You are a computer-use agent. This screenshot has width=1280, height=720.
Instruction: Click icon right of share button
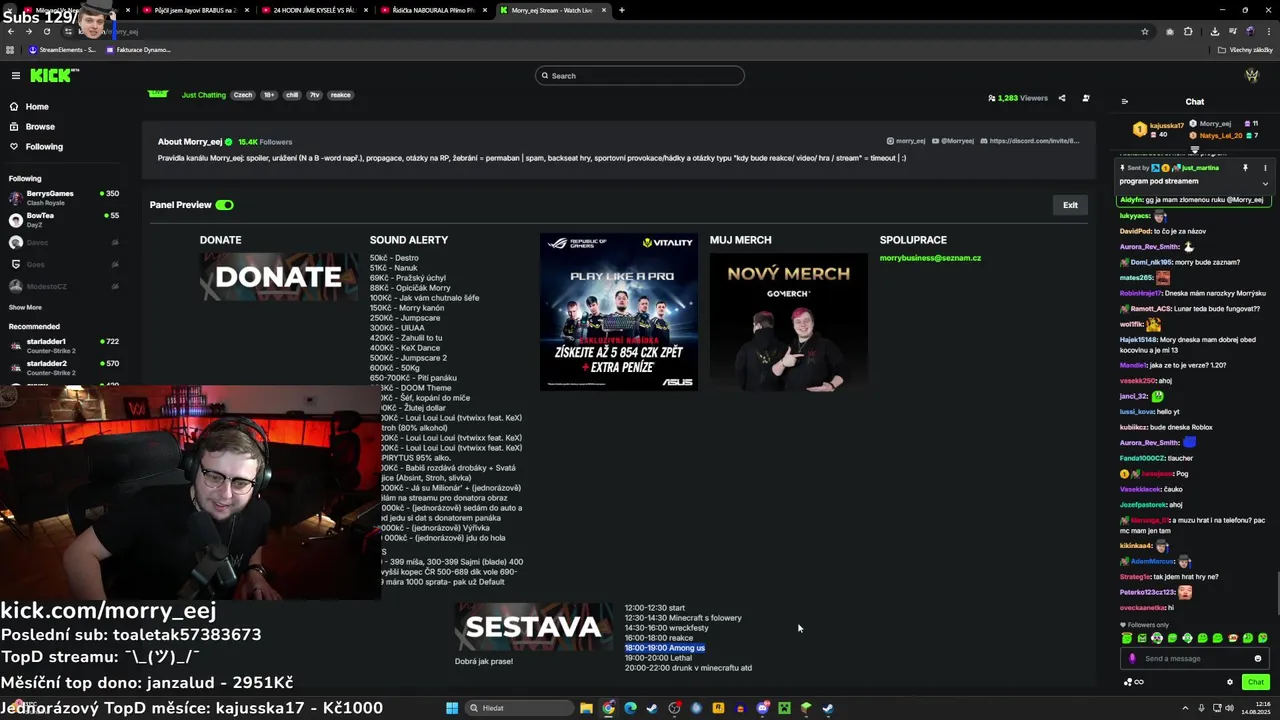[1085, 98]
